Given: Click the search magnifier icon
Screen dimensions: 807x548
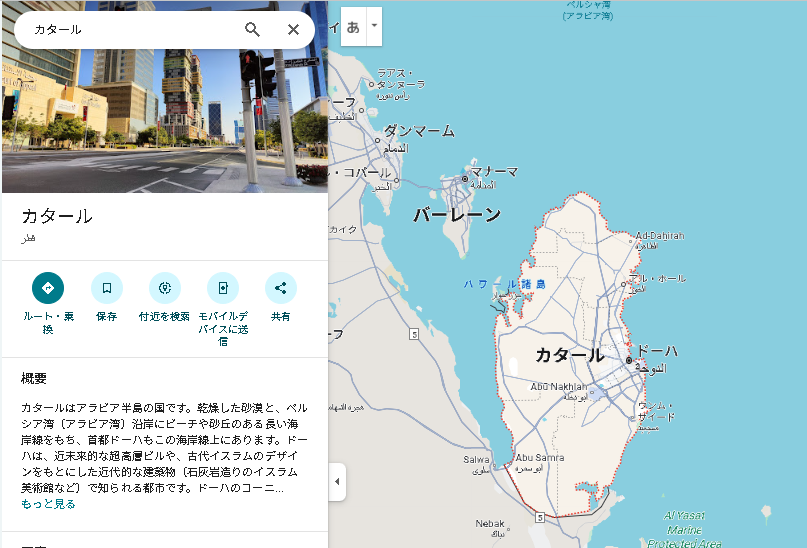Looking at the screenshot, I should tap(252, 30).
